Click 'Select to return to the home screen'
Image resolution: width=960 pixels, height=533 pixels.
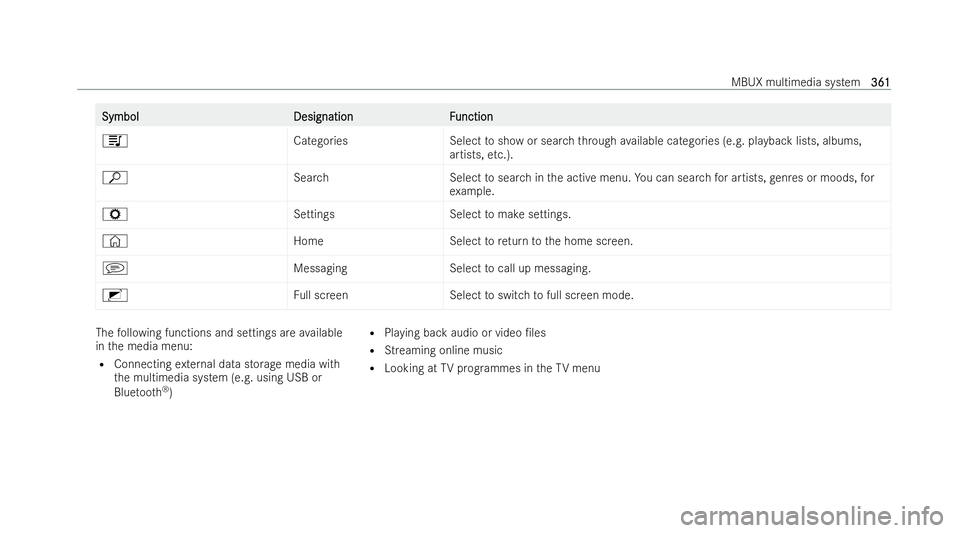click(x=541, y=241)
